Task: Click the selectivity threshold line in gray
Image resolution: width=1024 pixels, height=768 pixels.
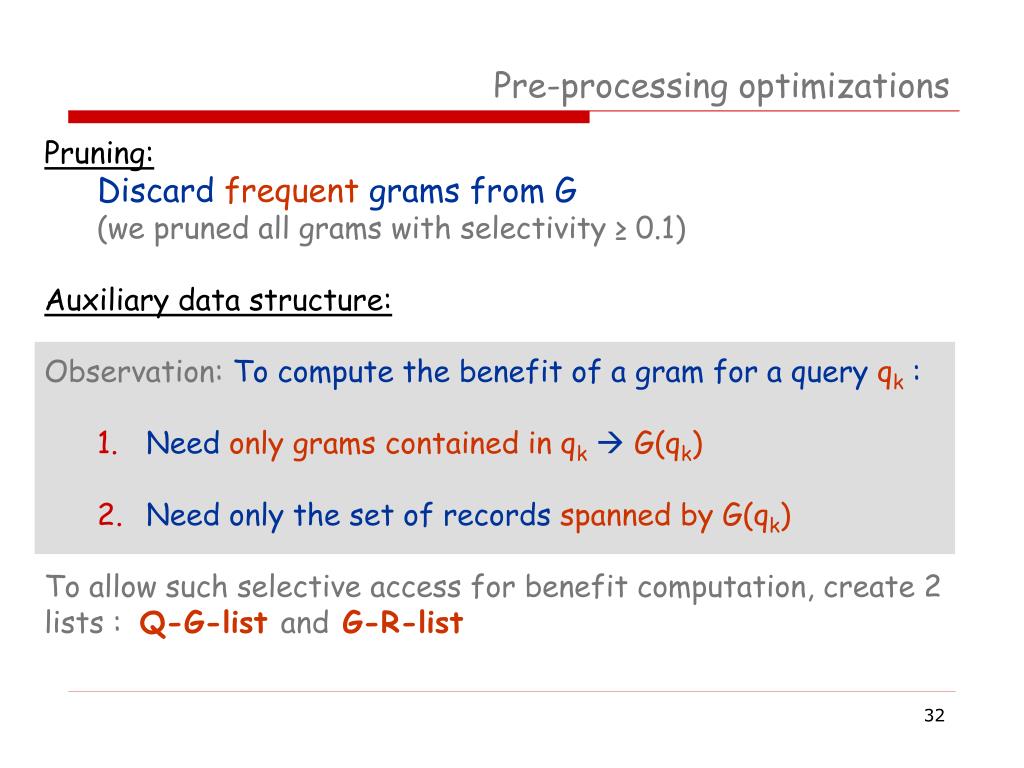Action: click(x=391, y=229)
